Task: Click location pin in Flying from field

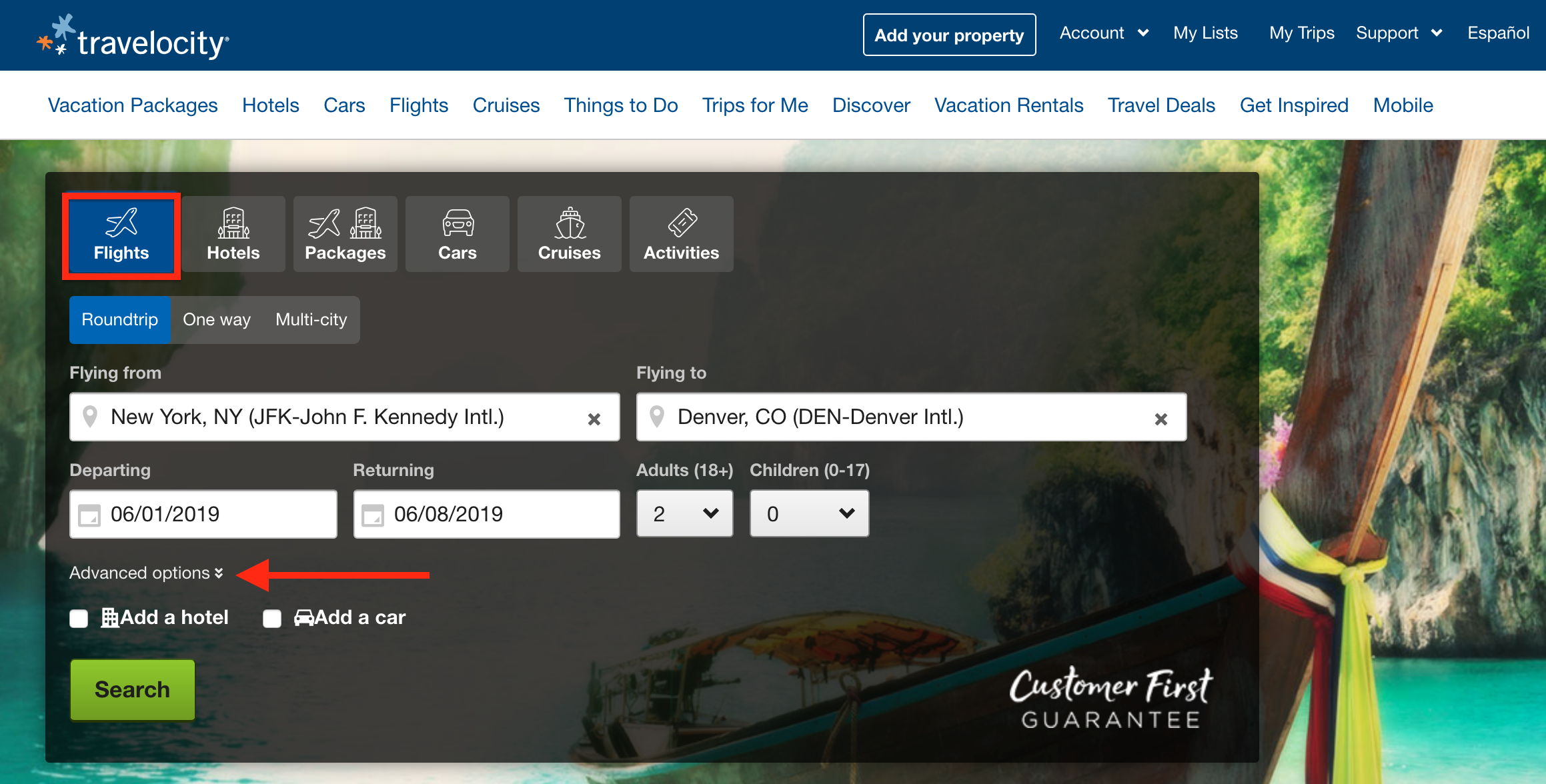Action: click(x=90, y=417)
